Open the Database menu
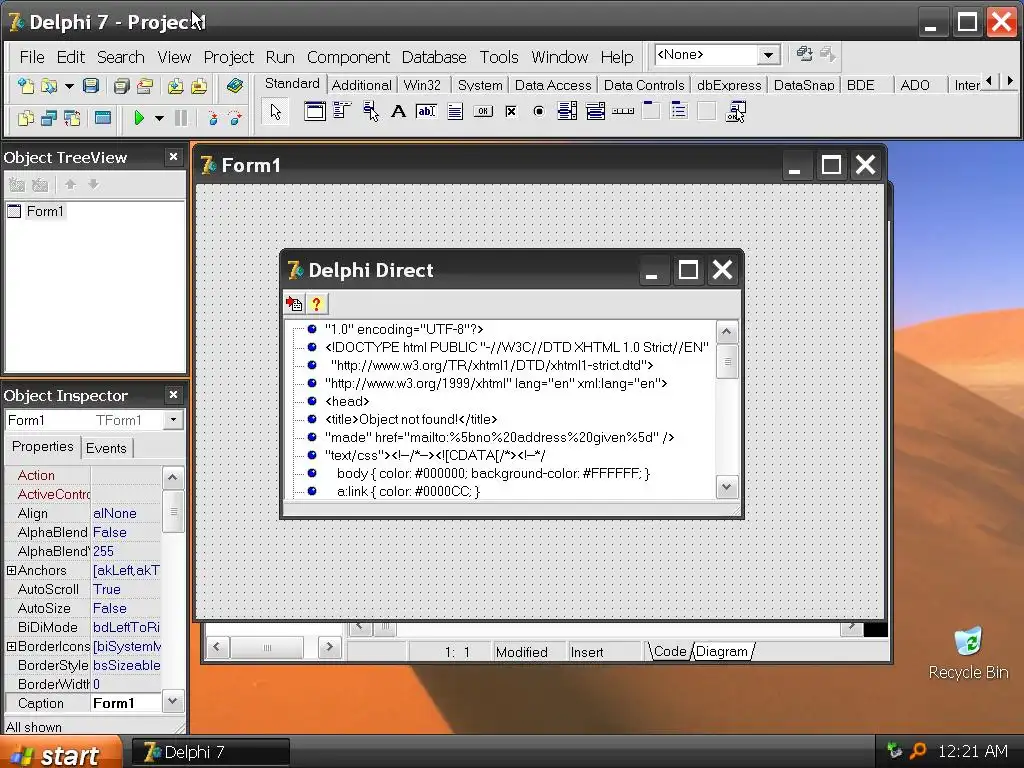 (434, 57)
